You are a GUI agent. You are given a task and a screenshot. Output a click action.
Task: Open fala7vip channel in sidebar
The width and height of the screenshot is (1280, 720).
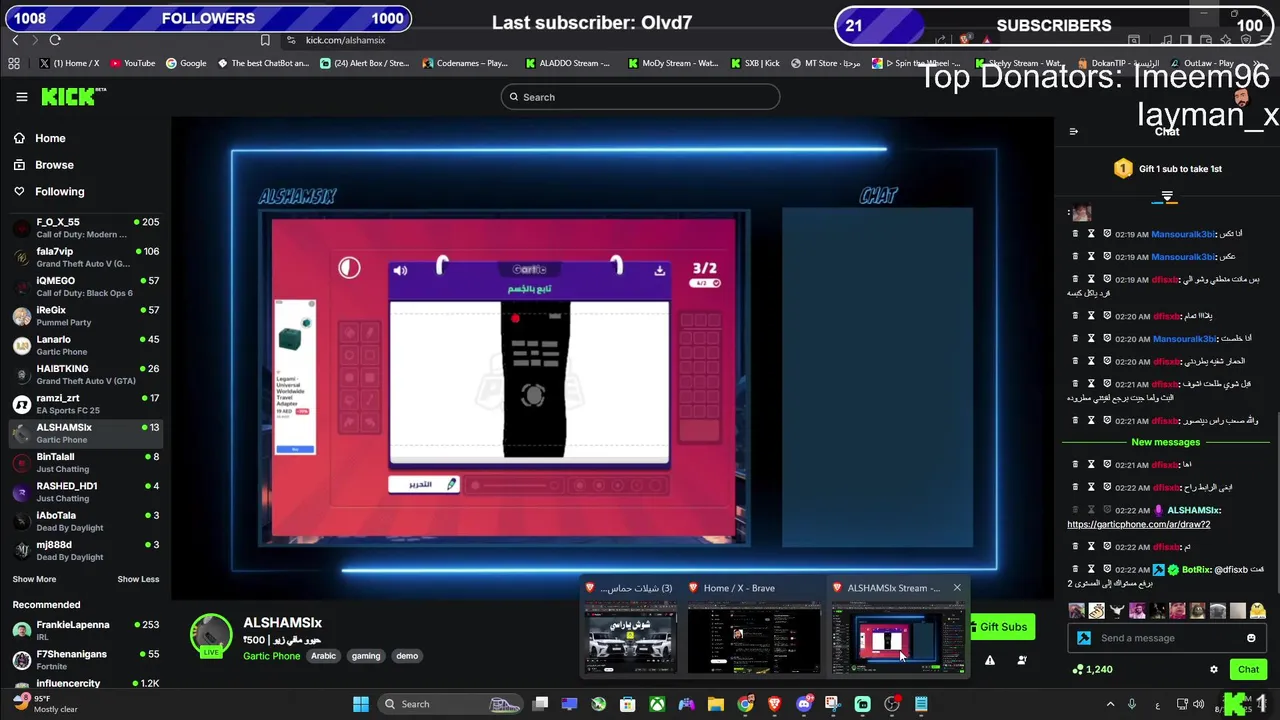(x=85, y=257)
